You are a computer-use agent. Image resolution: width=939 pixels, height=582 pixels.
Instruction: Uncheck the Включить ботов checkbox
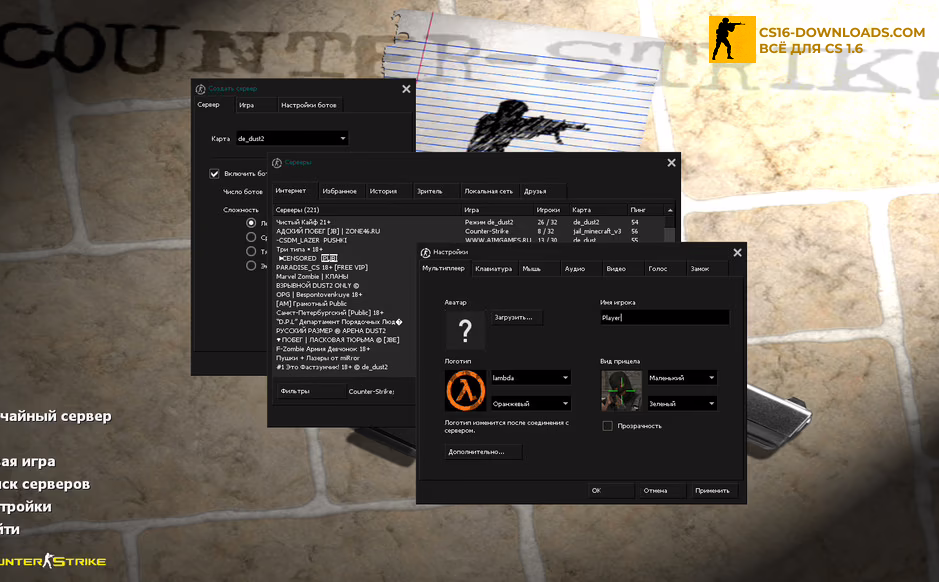click(x=214, y=174)
